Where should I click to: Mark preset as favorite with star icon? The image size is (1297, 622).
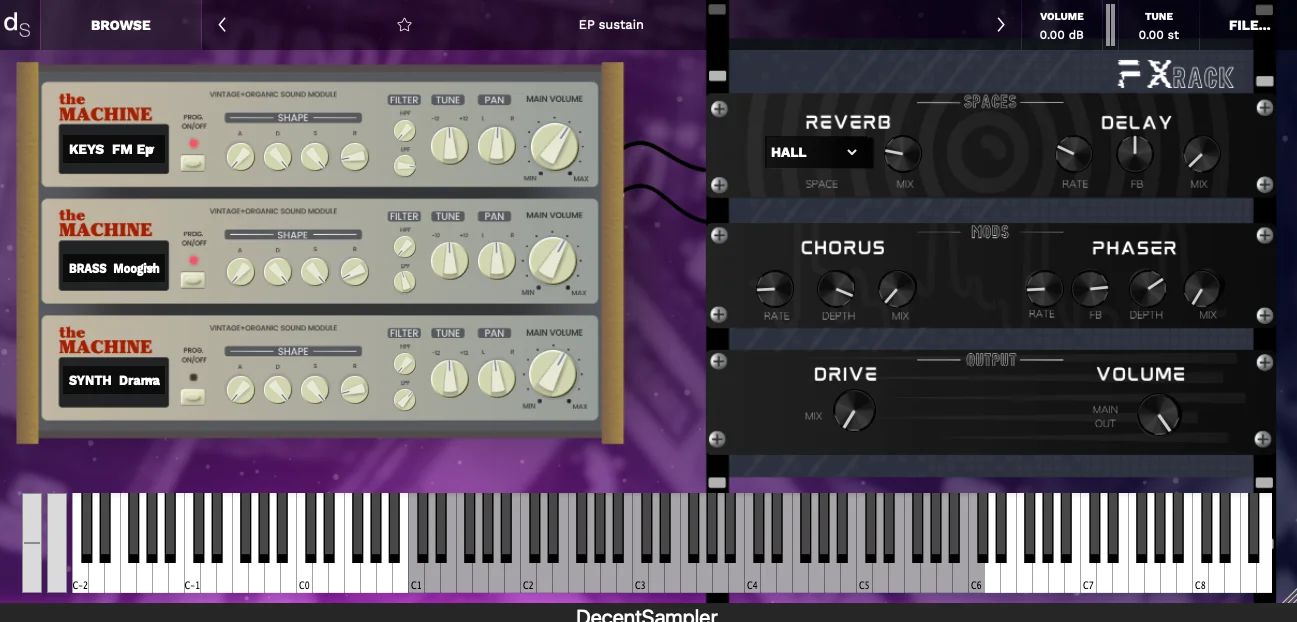click(x=404, y=25)
